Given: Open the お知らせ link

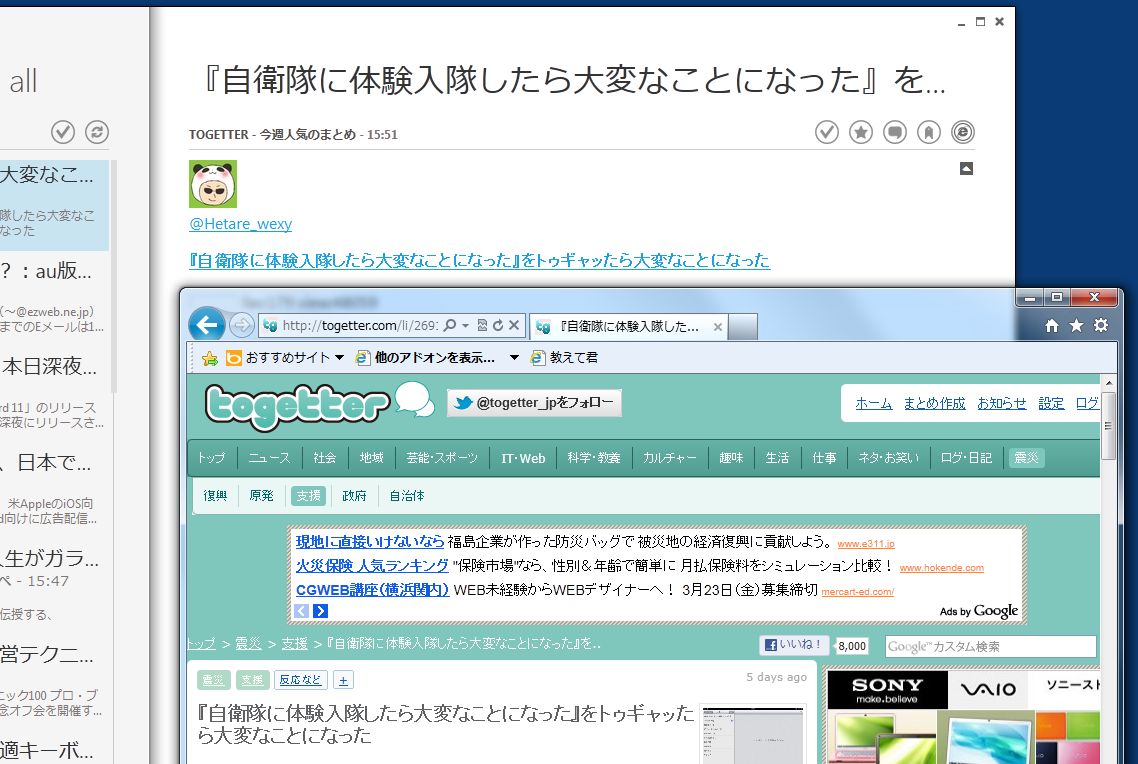Looking at the screenshot, I should tap(1002, 403).
